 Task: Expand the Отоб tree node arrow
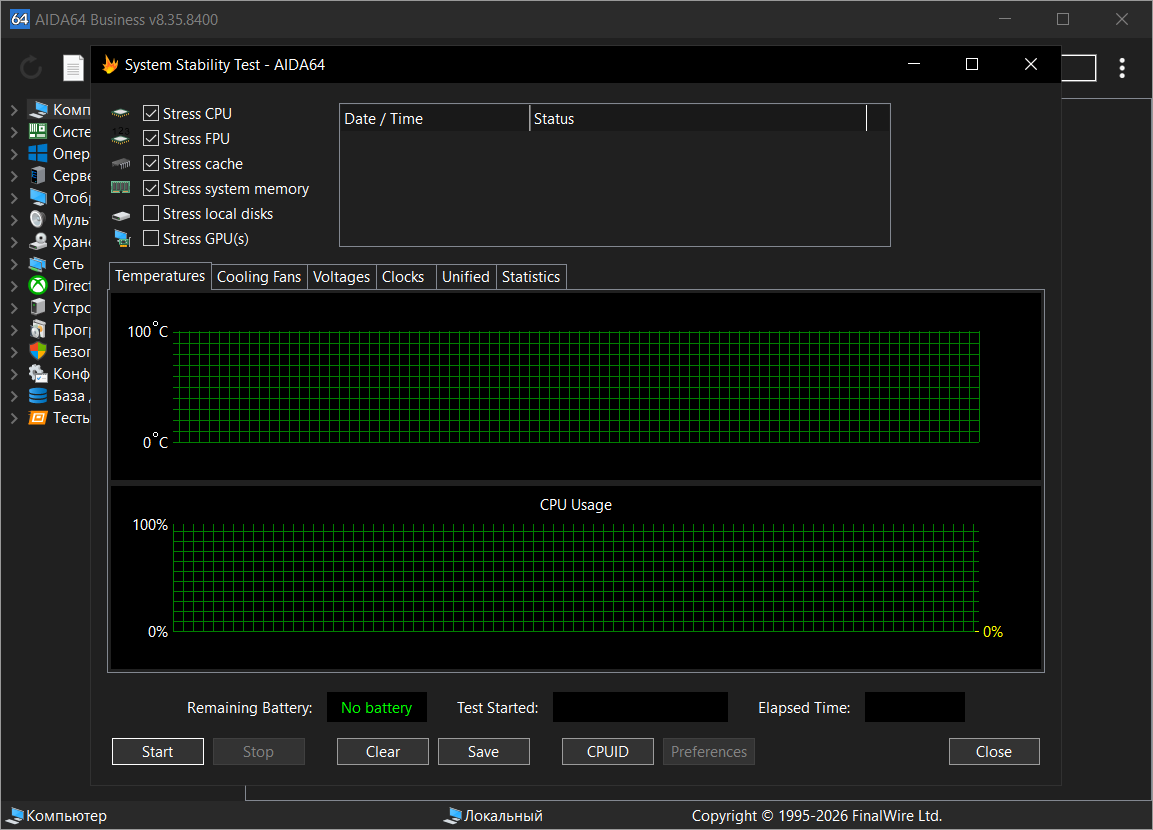point(14,198)
